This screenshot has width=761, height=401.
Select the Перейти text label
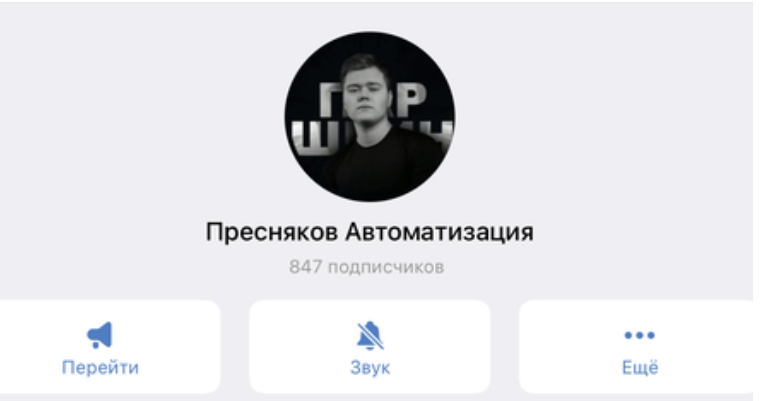pyautogui.click(x=100, y=368)
